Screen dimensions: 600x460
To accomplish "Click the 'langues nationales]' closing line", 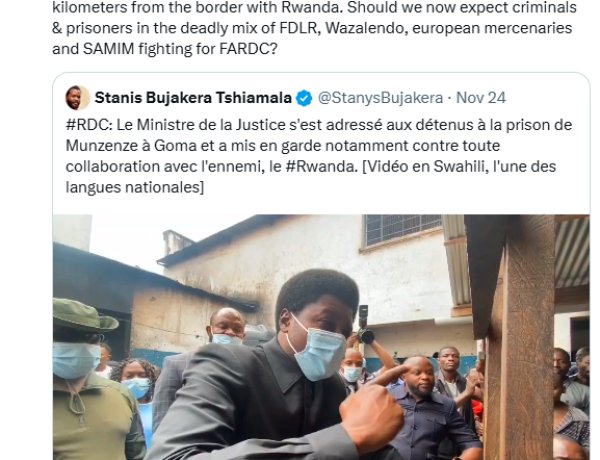I will pyautogui.click(x=135, y=187).
